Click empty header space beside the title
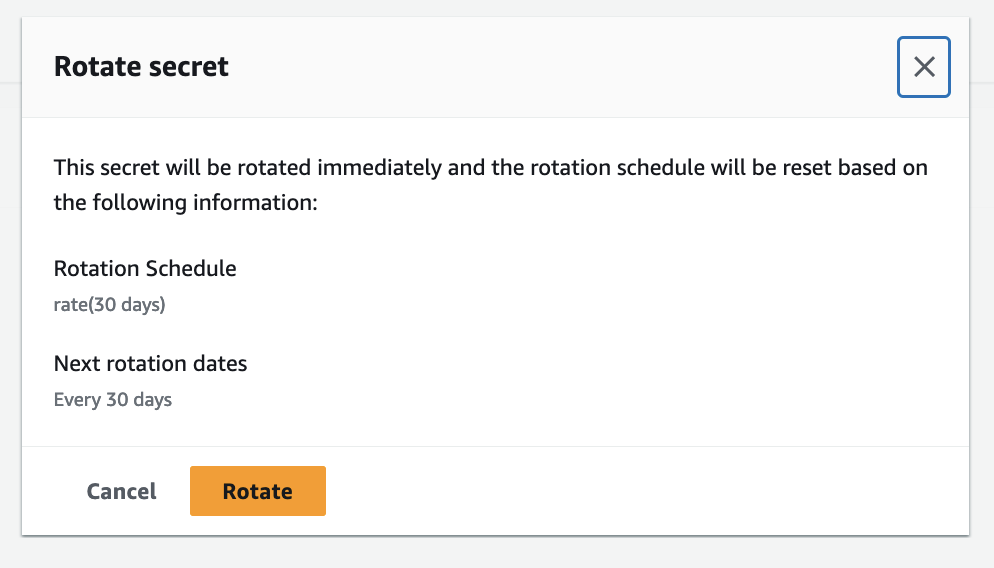The image size is (994, 568). (x=560, y=67)
